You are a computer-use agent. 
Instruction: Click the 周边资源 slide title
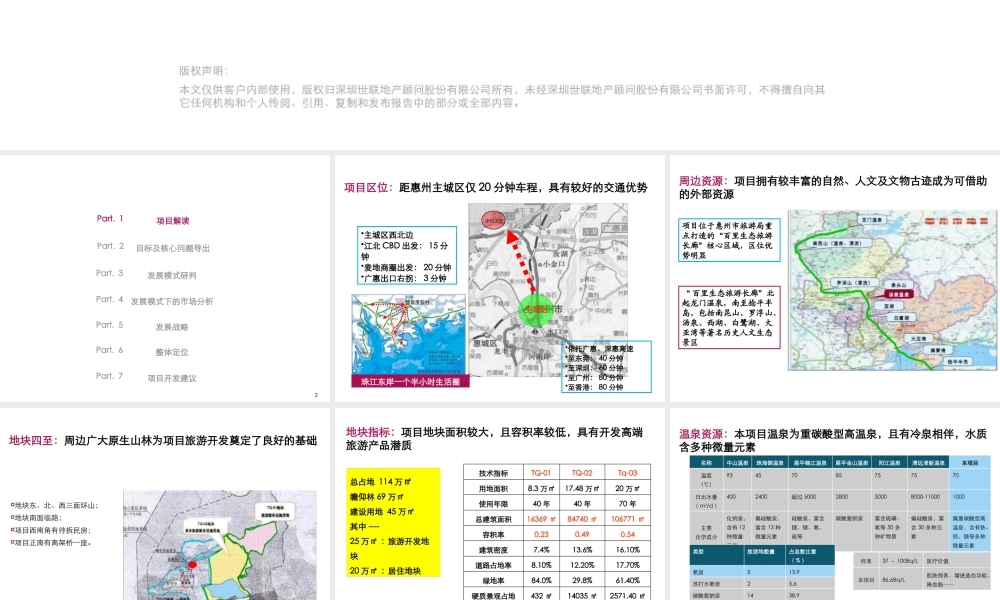[702, 181]
